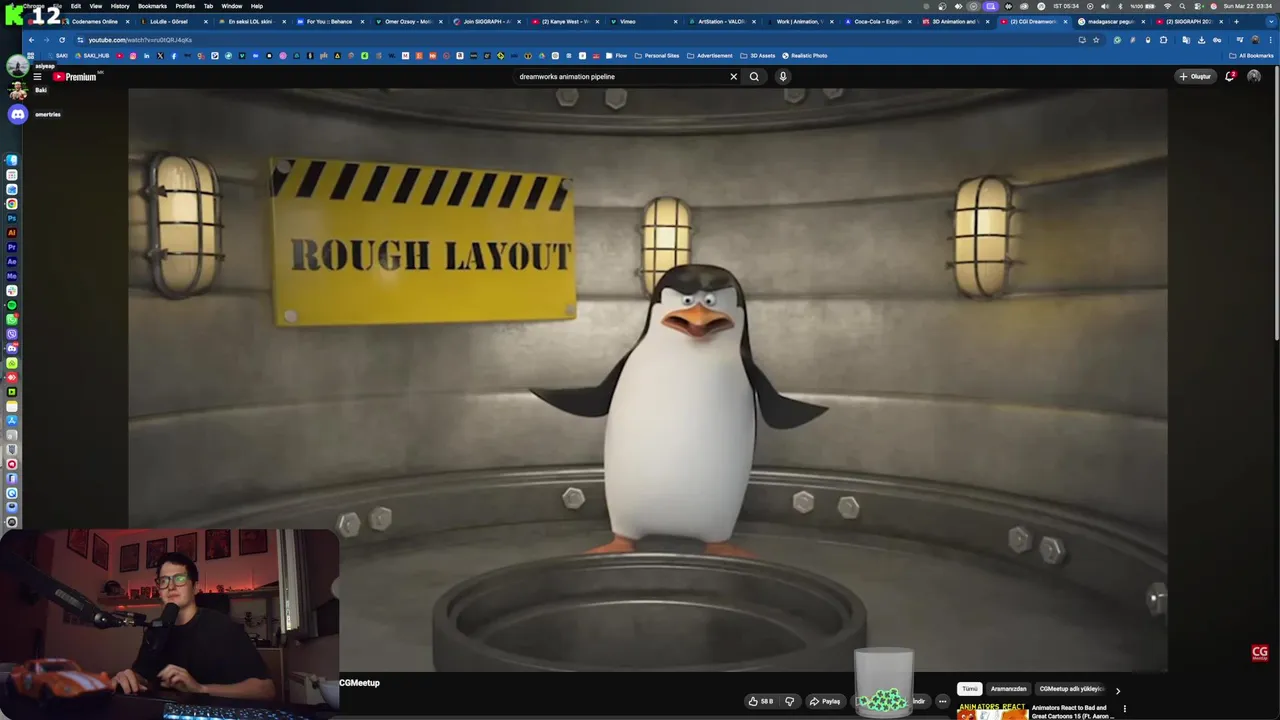Switch to ArtStation - VALORANT tab

721,21
